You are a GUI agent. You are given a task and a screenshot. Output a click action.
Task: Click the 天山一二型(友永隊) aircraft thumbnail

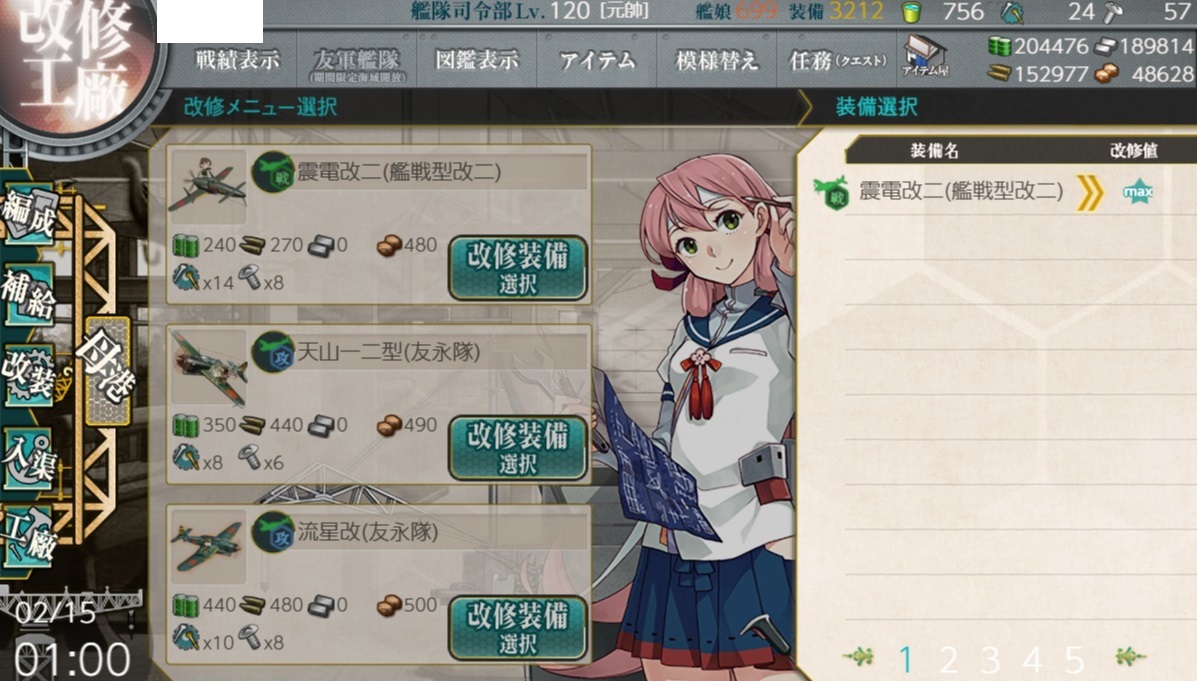209,367
